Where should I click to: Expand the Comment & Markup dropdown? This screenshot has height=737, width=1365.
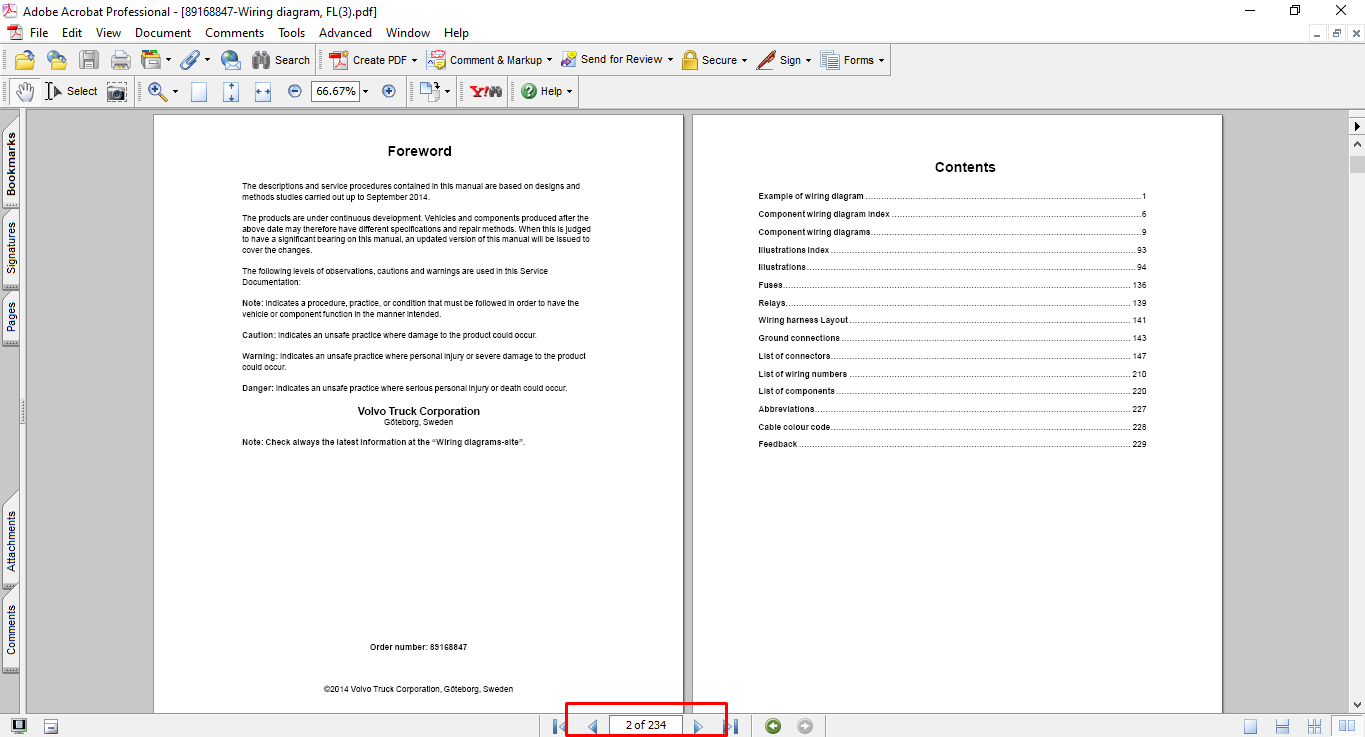click(549, 60)
